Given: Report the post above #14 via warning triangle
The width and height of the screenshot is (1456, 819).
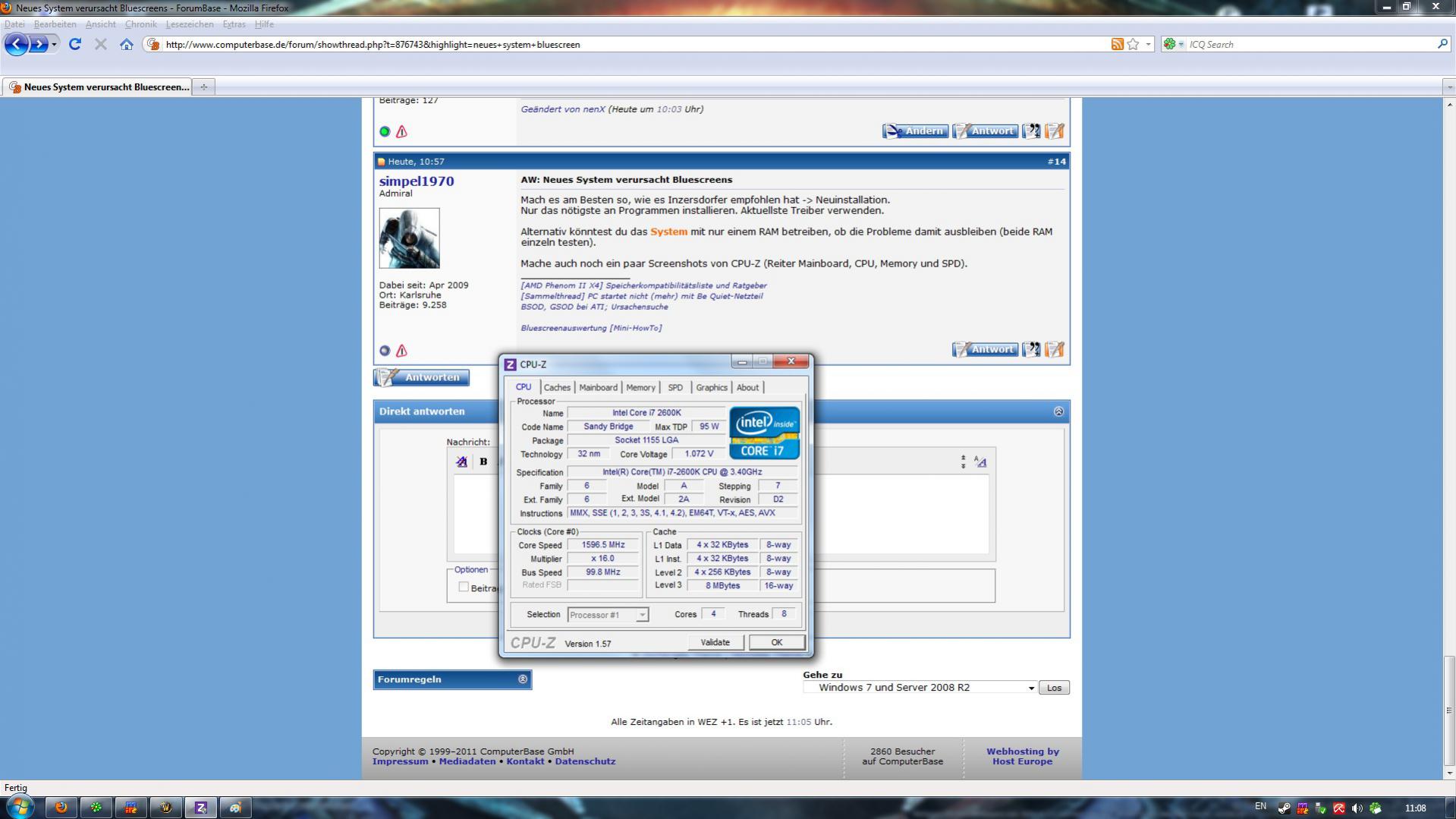Looking at the screenshot, I should [401, 131].
